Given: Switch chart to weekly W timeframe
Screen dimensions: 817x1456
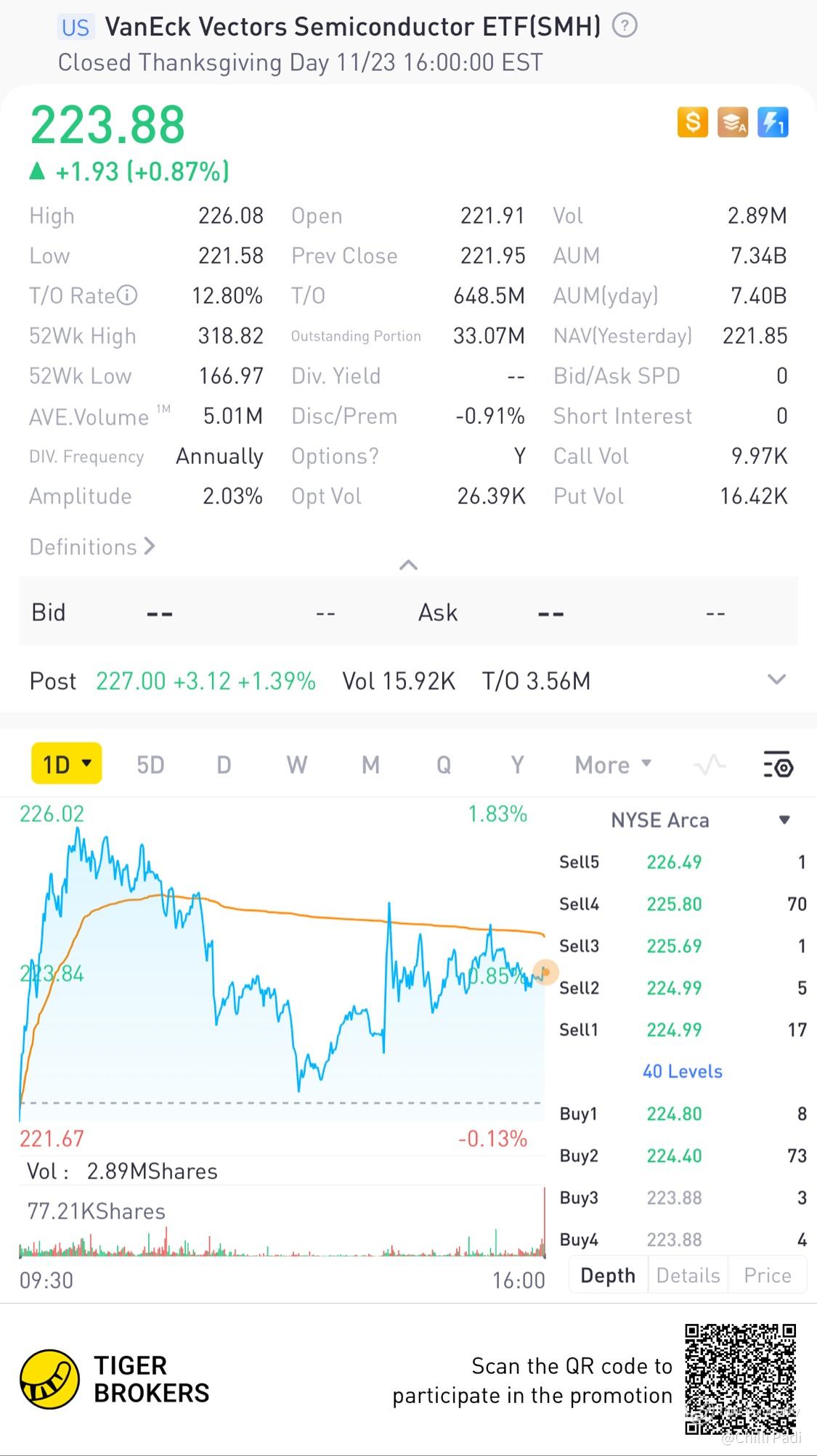Looking at the screenshot, I should (296, 765).
